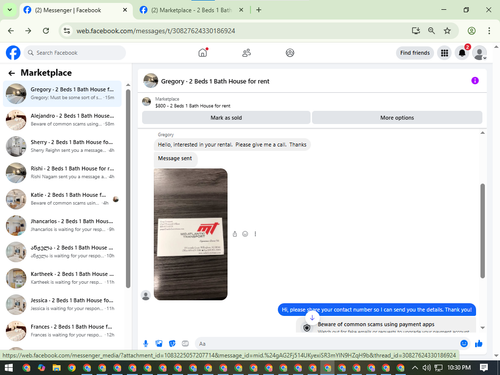Choose a GIF from the composer

pos(185,343)
